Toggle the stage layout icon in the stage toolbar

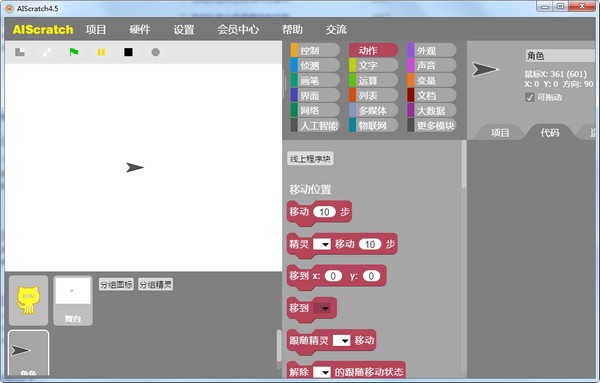(x=20, y=52)
